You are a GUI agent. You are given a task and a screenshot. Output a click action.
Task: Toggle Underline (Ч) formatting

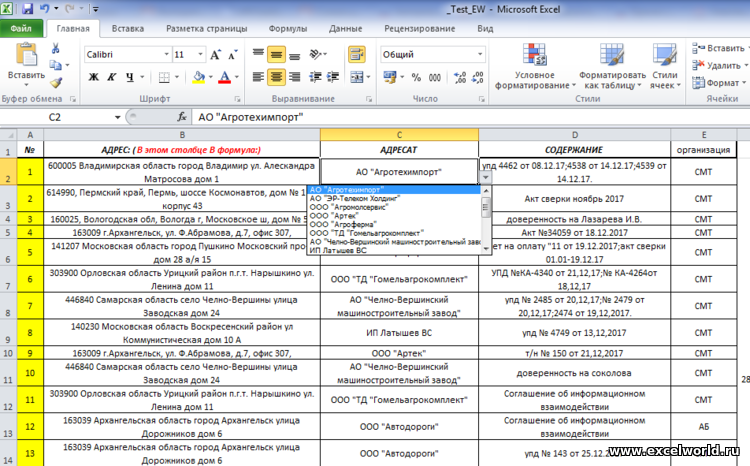(x=130, y=77)
